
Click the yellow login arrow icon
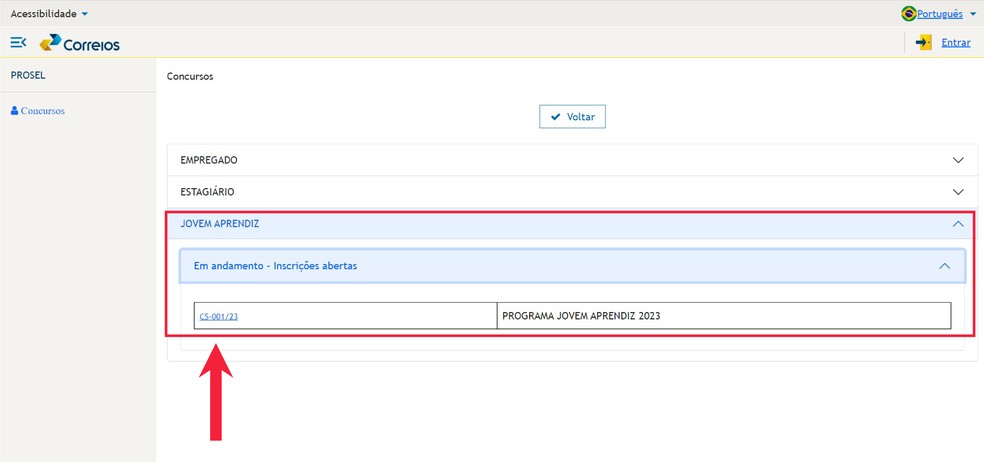tap(923, 42)
